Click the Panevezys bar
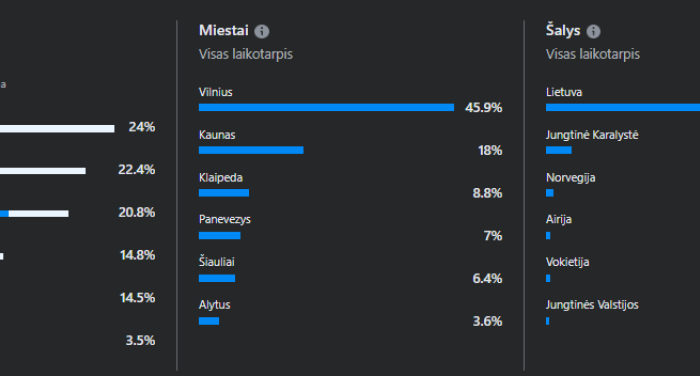Viewport: 700px width, 376px height. tap(220, 235)
